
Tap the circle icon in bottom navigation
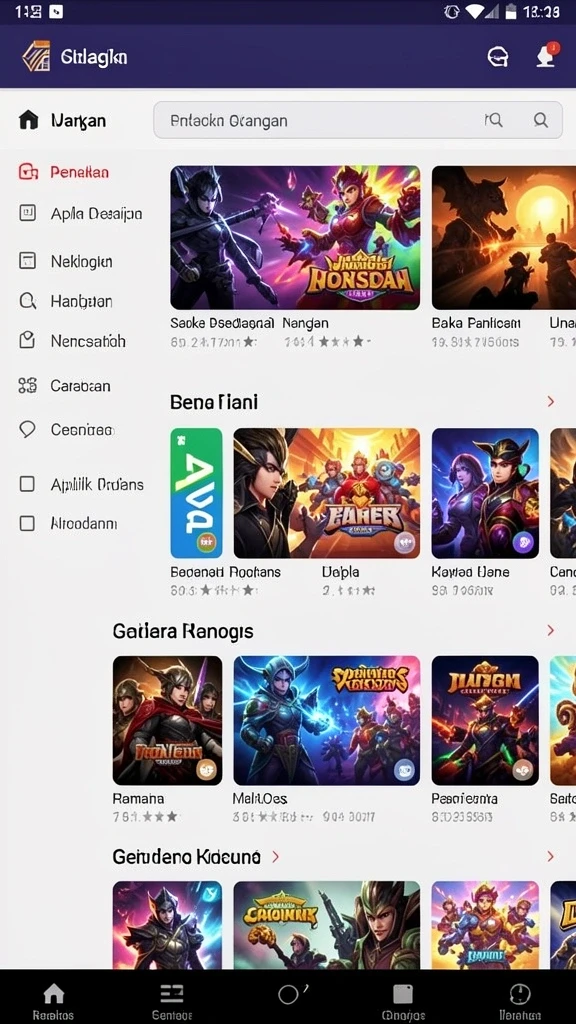click(289, 994)
